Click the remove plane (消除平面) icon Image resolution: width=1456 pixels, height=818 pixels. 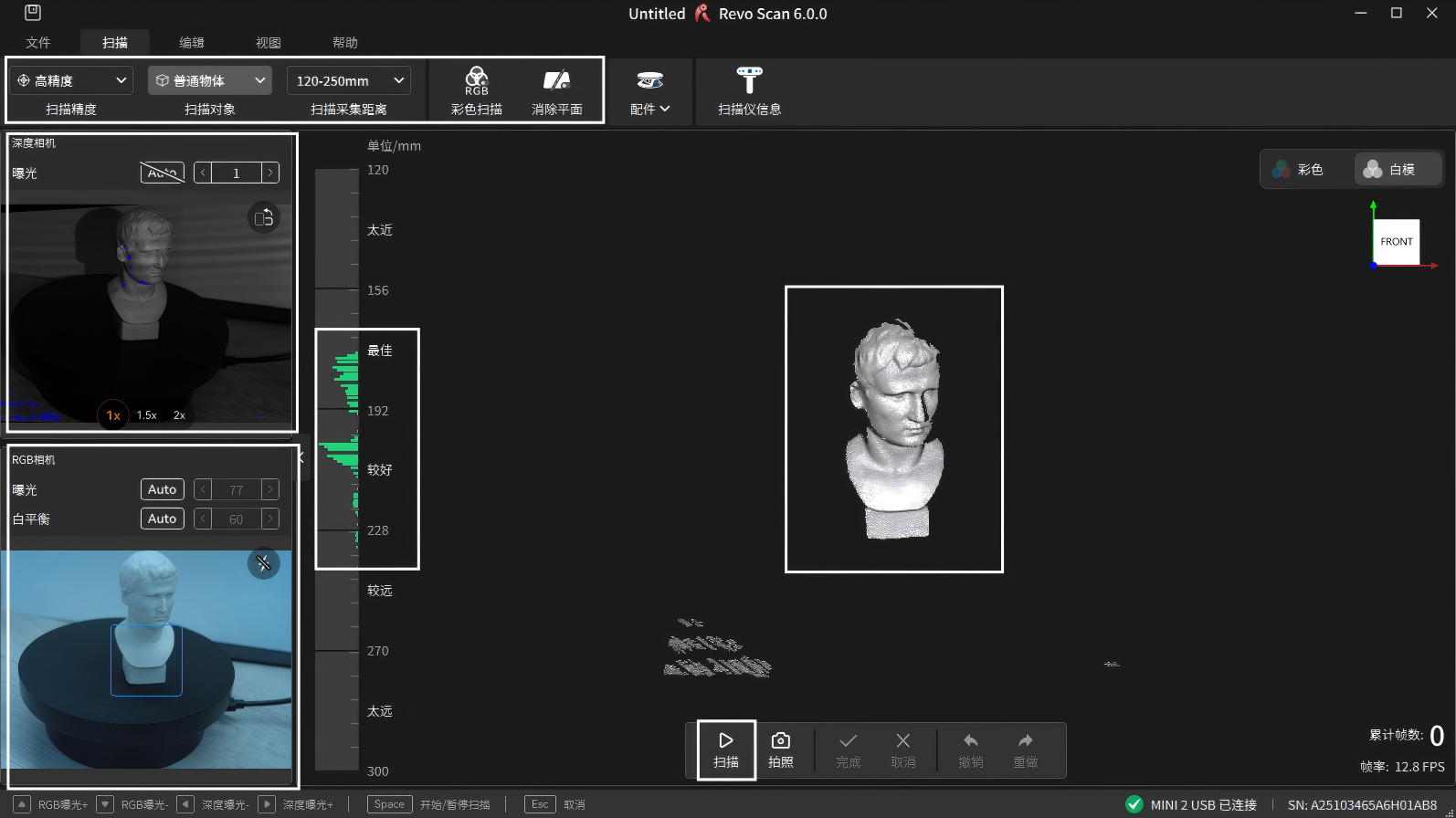[x=556, y=81]
